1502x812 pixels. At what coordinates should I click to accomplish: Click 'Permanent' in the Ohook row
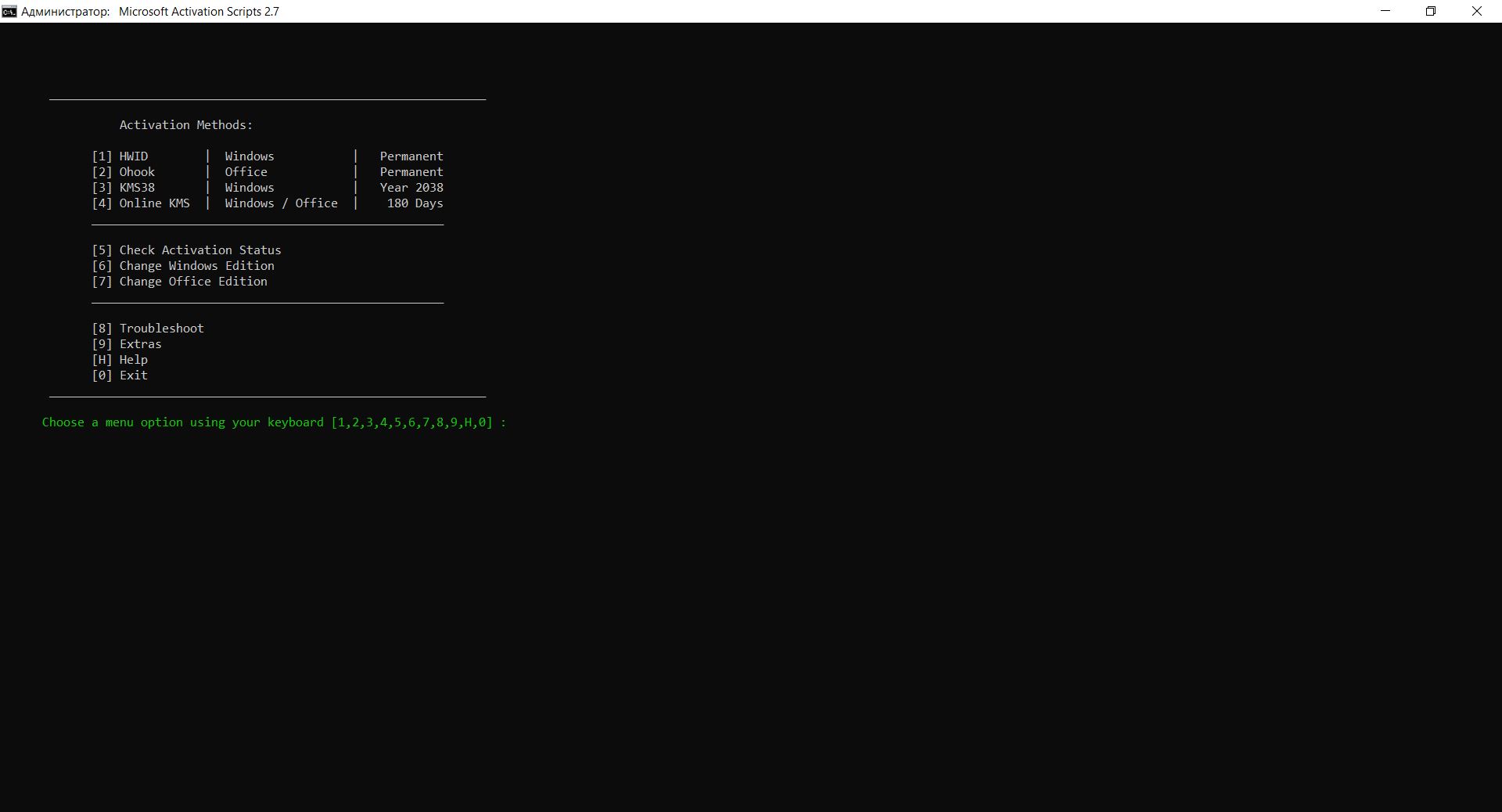[411, 172]
